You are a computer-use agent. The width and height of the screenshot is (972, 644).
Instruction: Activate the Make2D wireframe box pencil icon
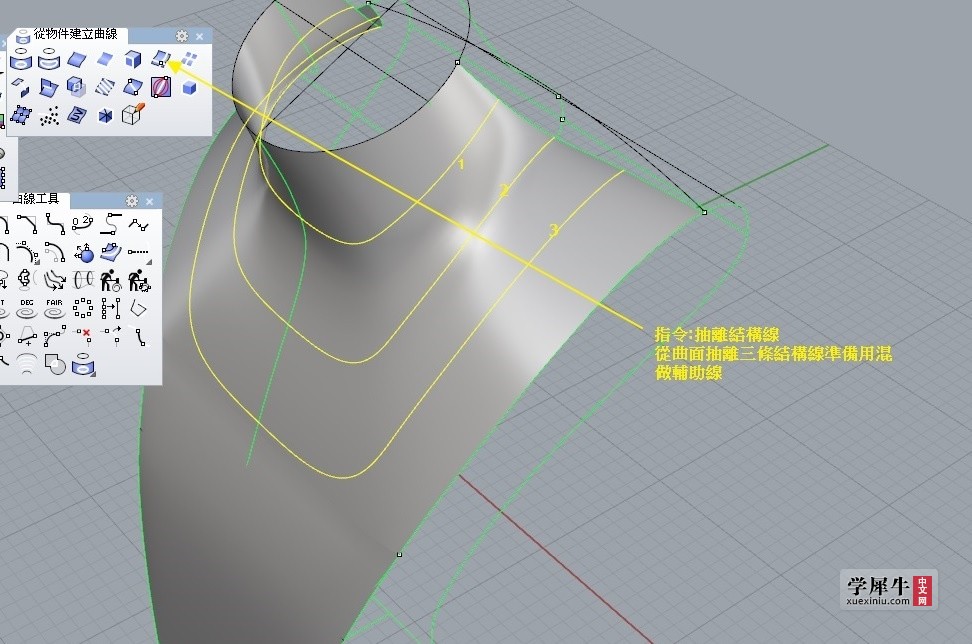point(133,115)
